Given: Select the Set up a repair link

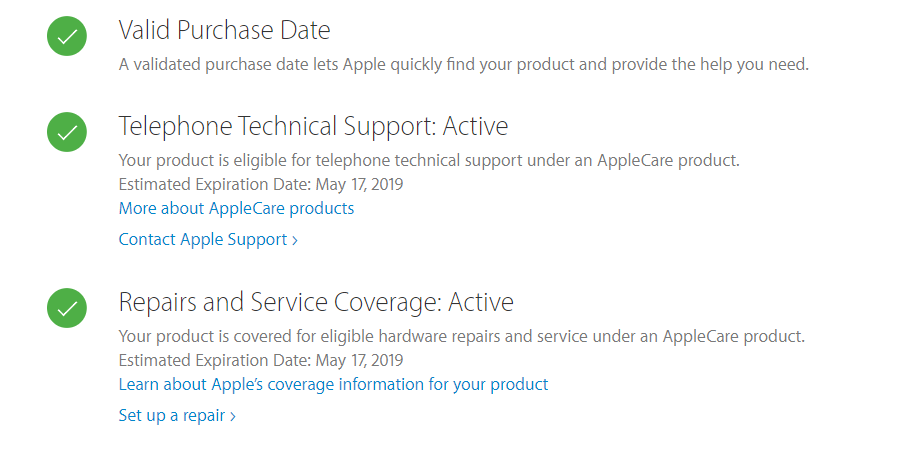Looking at the screenshot, I should (x=177, y=415).
